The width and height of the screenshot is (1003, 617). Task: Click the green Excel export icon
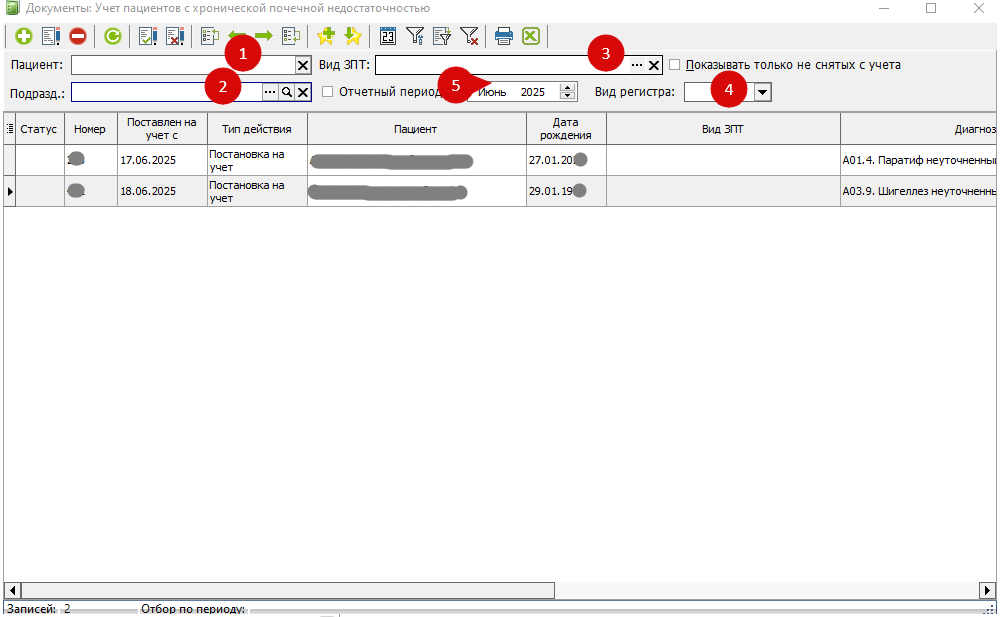click(x=531, y=36)
